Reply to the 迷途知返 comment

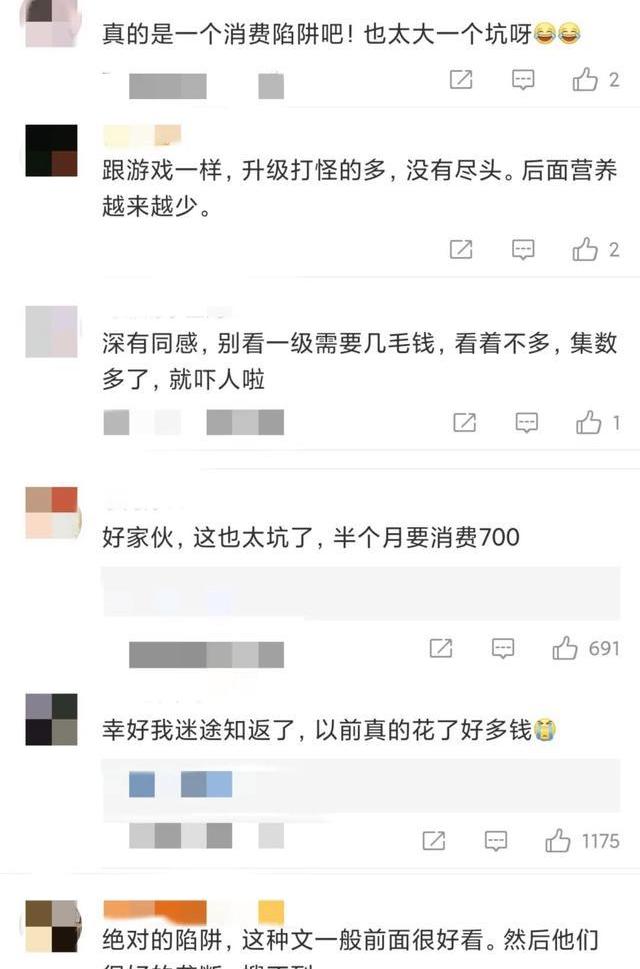tap(495, 841)
